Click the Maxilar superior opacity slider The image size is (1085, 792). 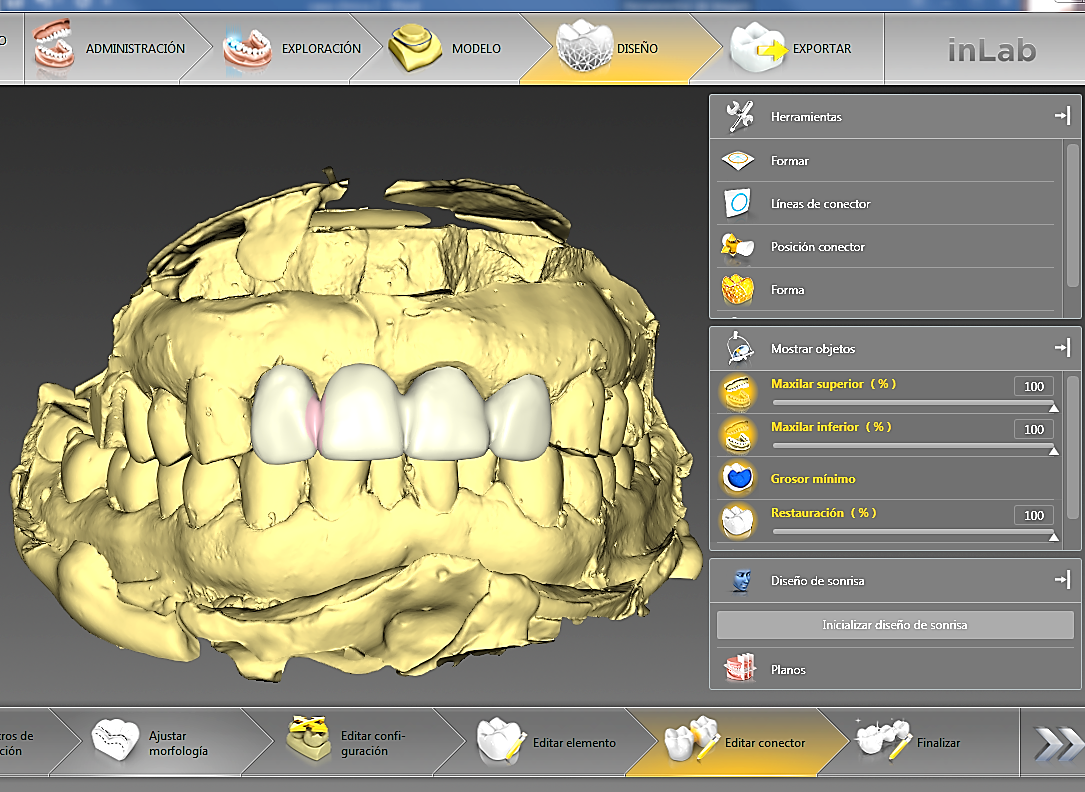[914, 403]
